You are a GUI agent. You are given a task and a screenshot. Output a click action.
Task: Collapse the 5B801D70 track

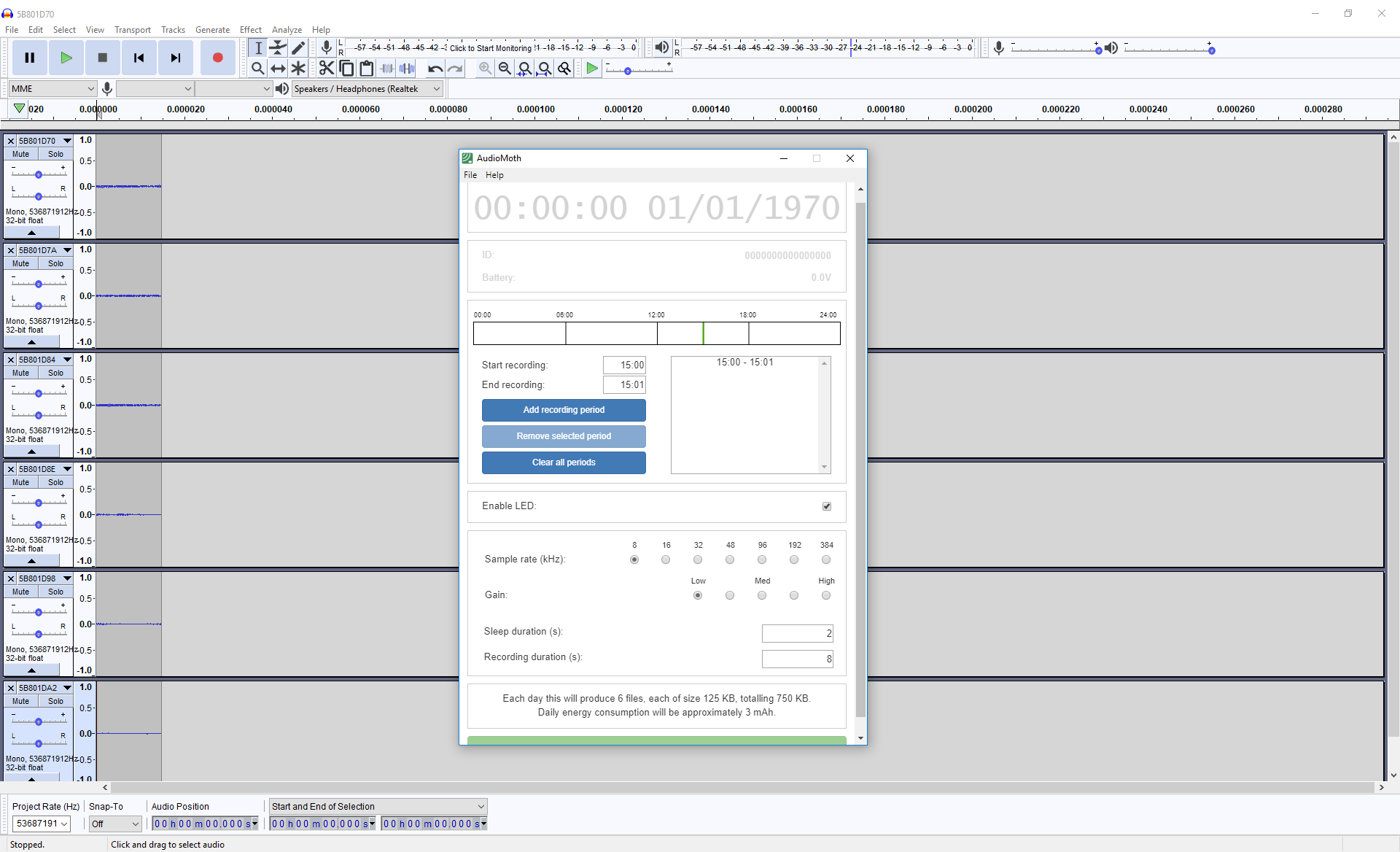pyautogui.click(x=31, y=233)
